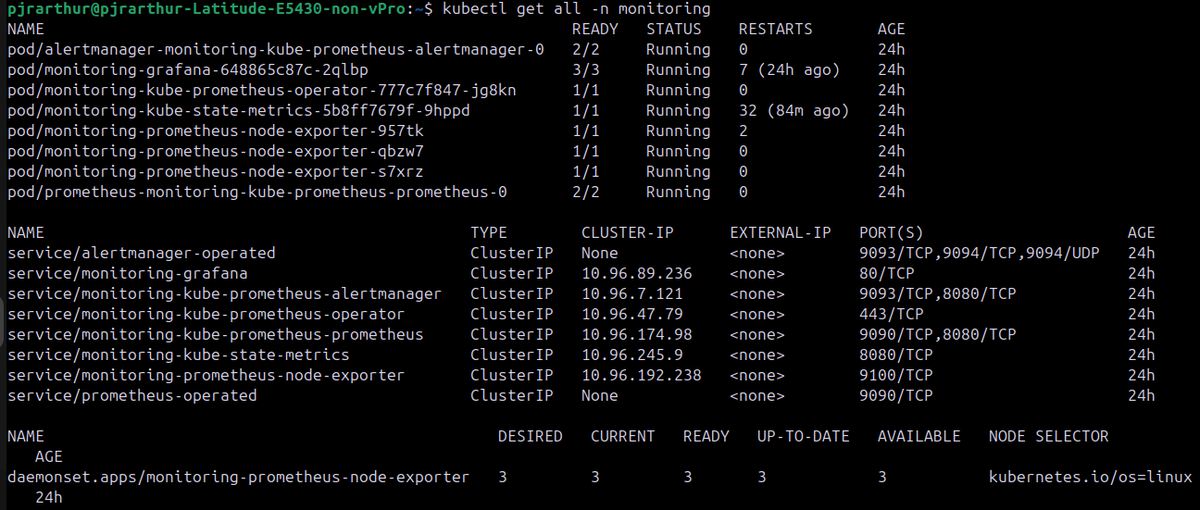Click port 9100/TCP of node-exporter service

896,375
